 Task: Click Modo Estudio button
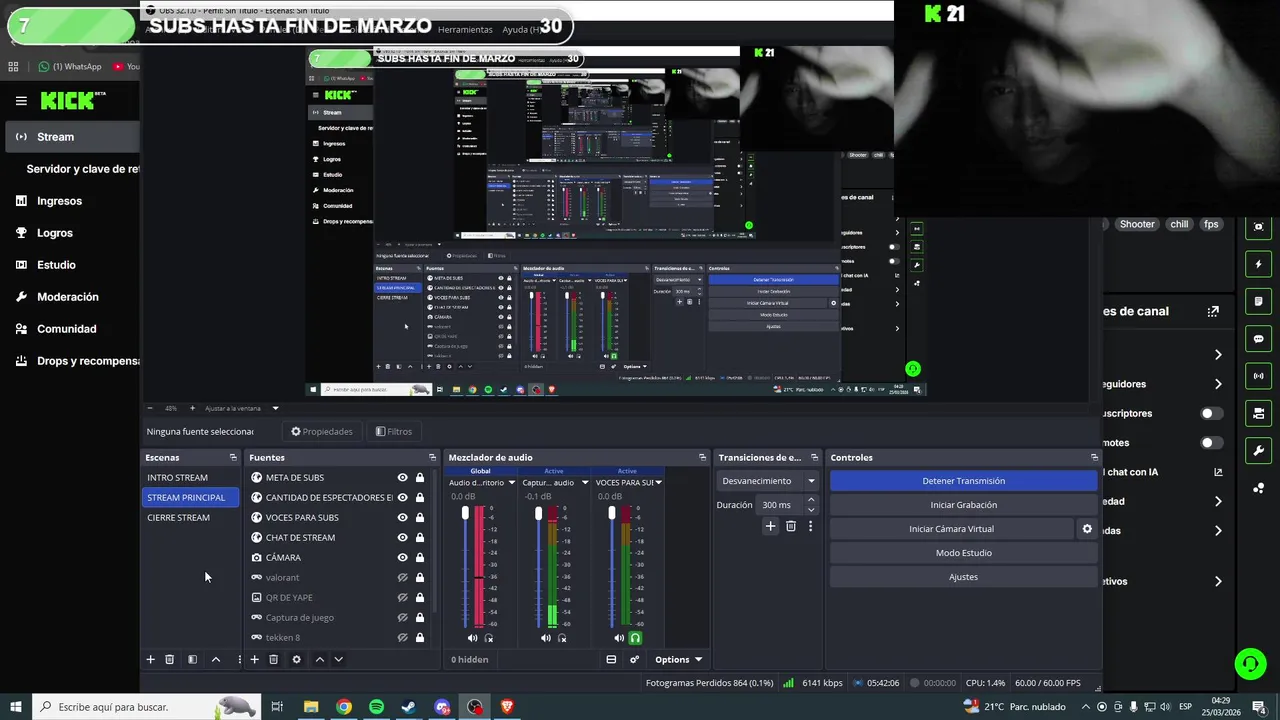[963, 553]
